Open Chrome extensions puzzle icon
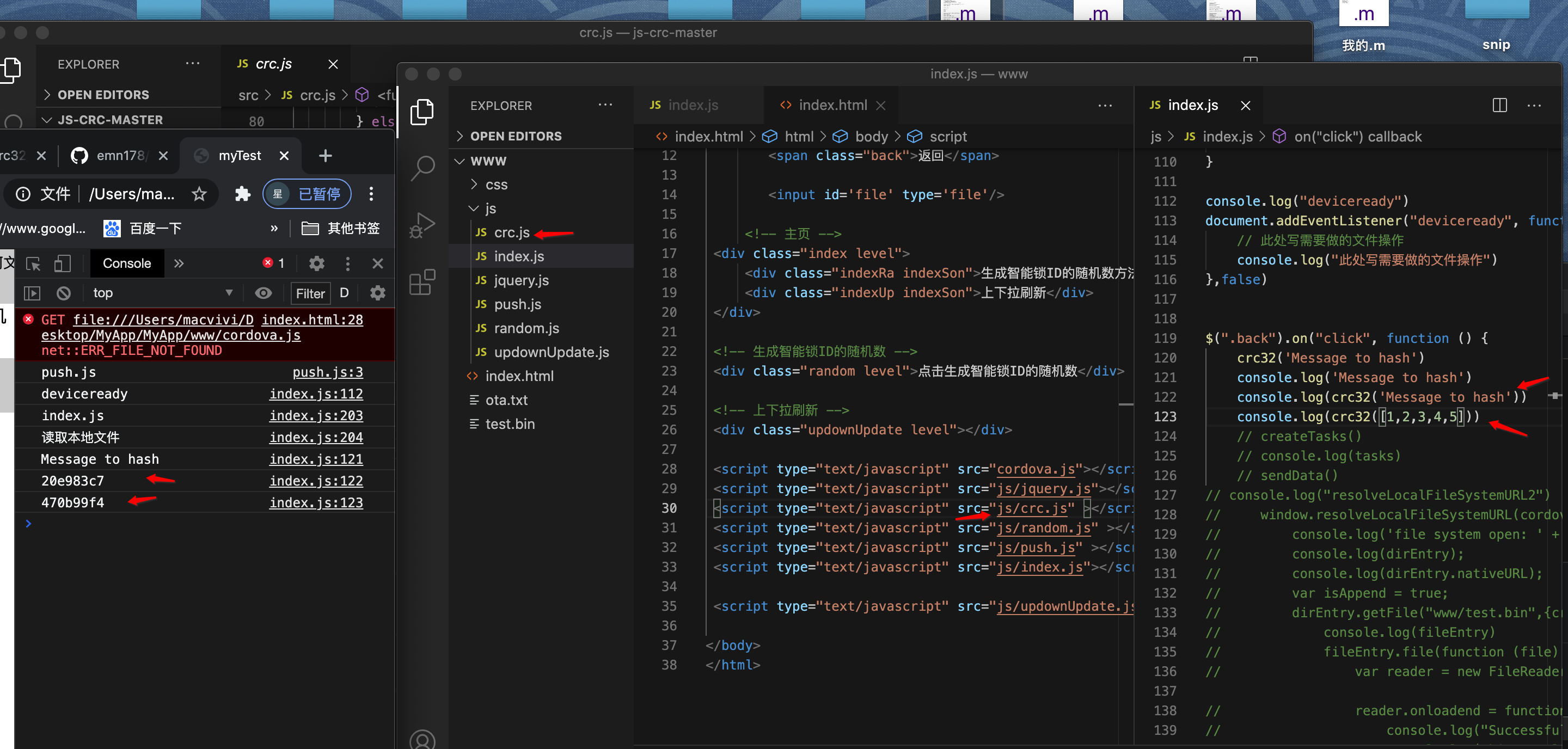The image size is (1568, 749). tap(242, 194)
